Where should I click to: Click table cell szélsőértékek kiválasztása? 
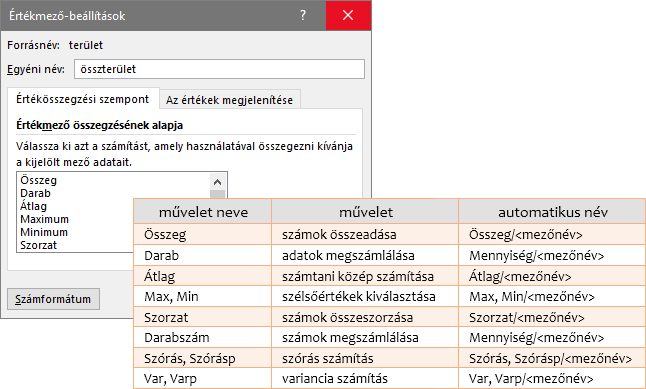pos(365,296)
